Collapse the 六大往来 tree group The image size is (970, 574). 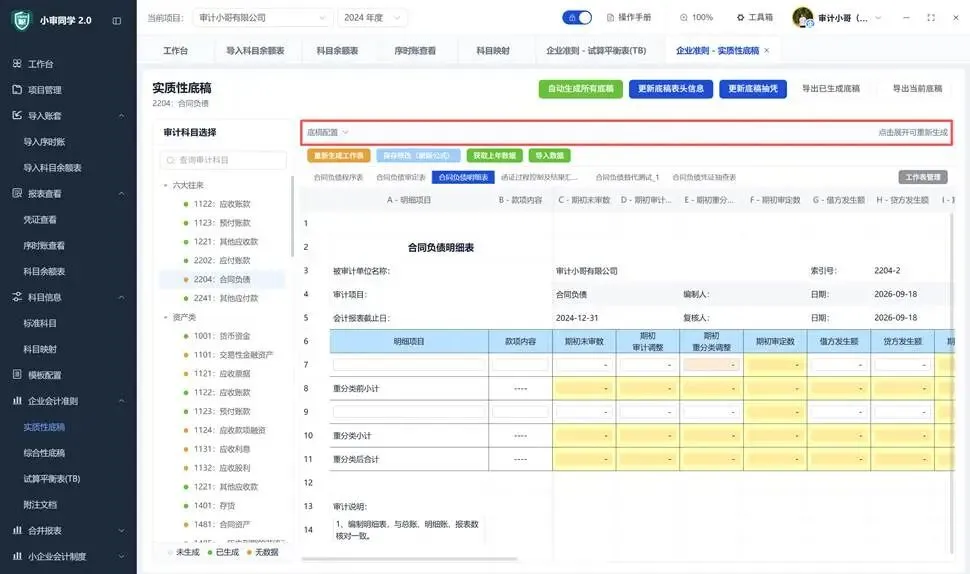165,185
